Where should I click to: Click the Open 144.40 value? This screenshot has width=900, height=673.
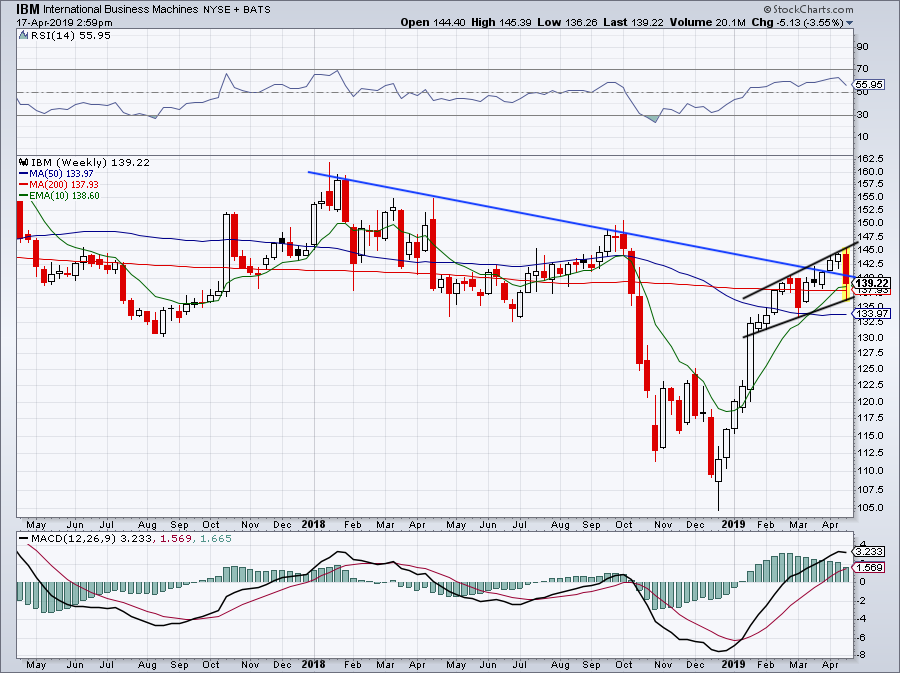433,22
